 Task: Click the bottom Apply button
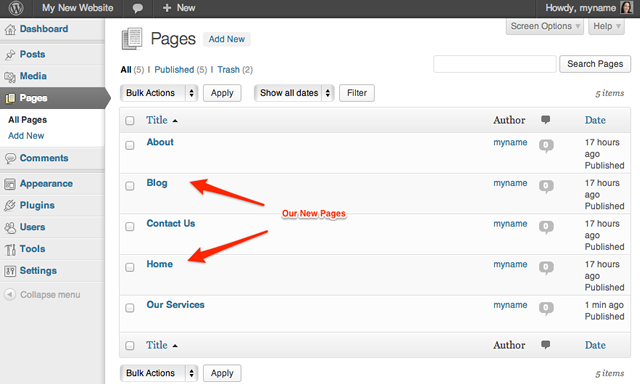coord(222,373)
